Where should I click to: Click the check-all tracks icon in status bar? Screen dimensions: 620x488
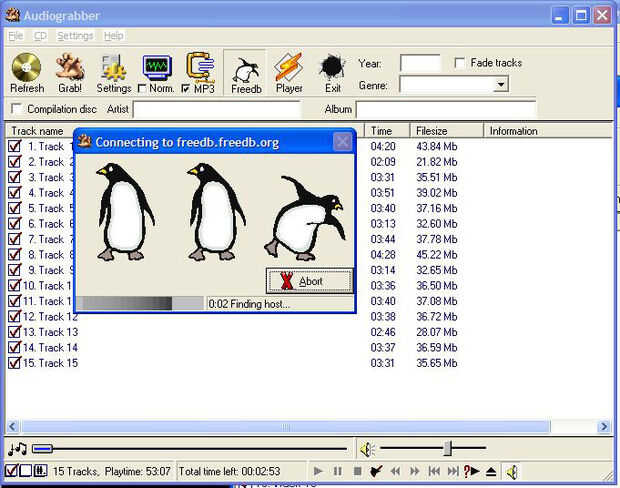click(x=11, y=471)
